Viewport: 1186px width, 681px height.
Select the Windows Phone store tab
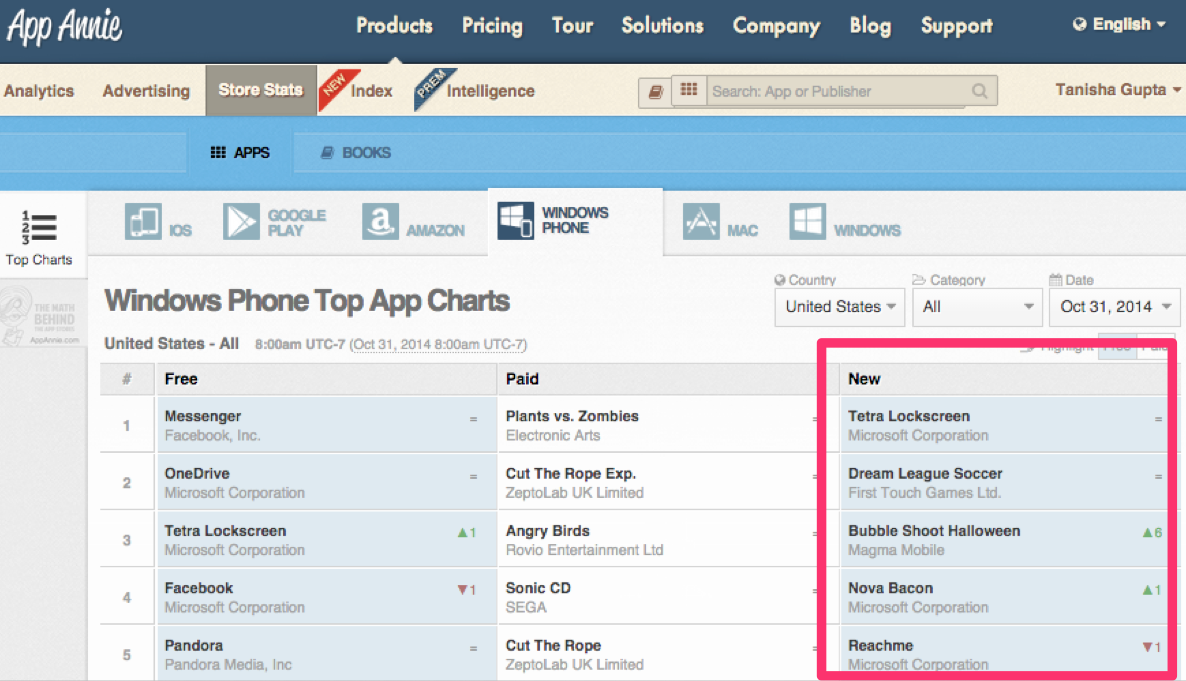pyautogui.click(x=575, y=221)
